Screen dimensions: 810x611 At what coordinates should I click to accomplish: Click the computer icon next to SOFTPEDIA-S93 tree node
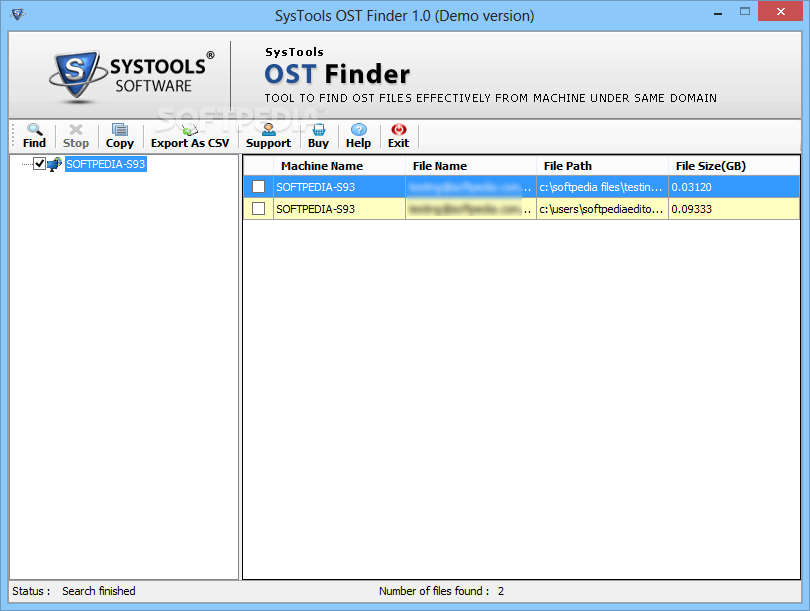(x=54, y=164)
